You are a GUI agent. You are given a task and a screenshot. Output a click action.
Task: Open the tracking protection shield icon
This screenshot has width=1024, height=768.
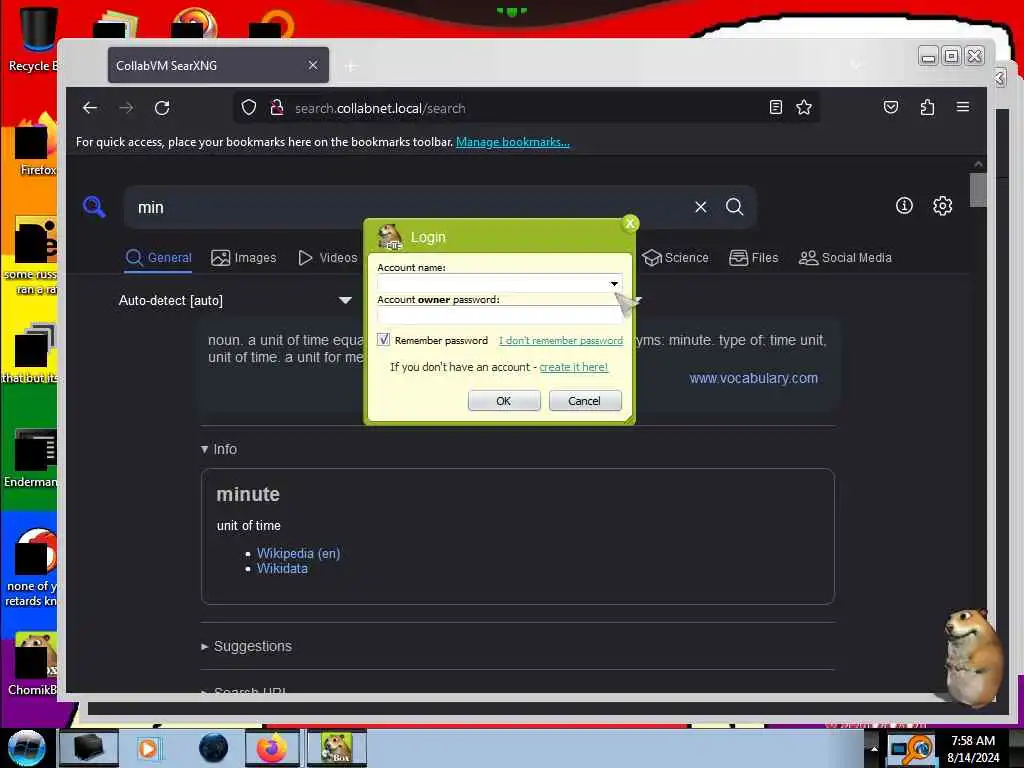click(x=249, y=108)
